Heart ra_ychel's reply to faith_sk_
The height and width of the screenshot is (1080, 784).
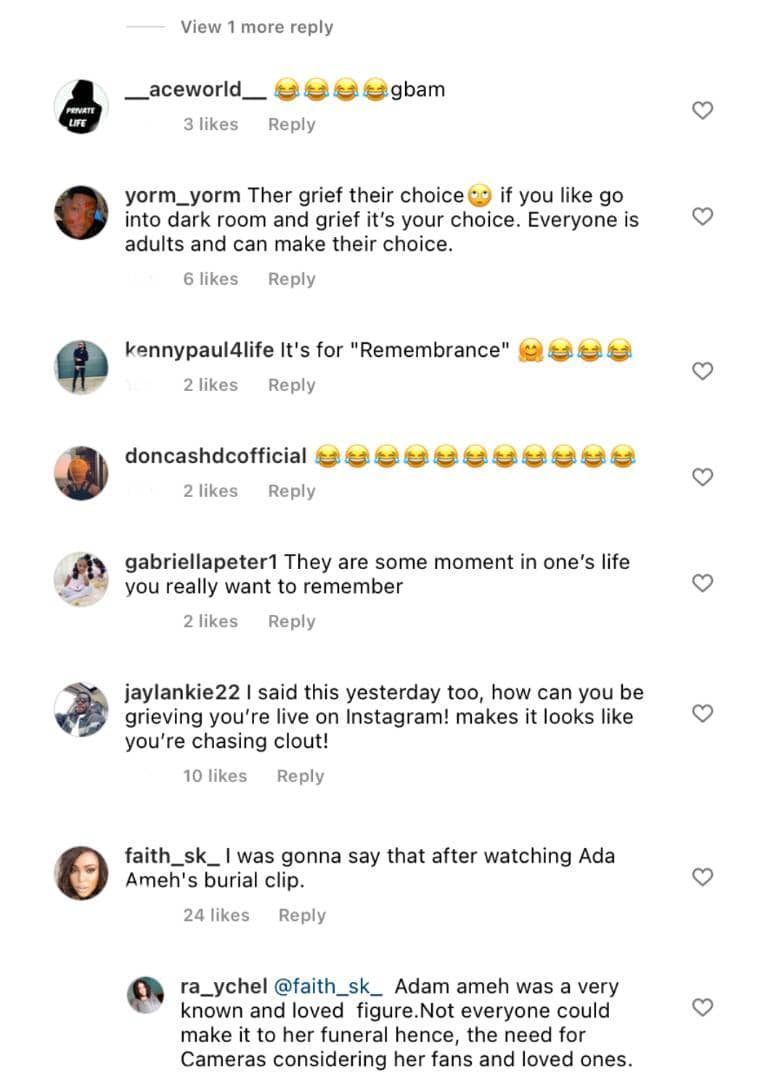(703, 1007)
